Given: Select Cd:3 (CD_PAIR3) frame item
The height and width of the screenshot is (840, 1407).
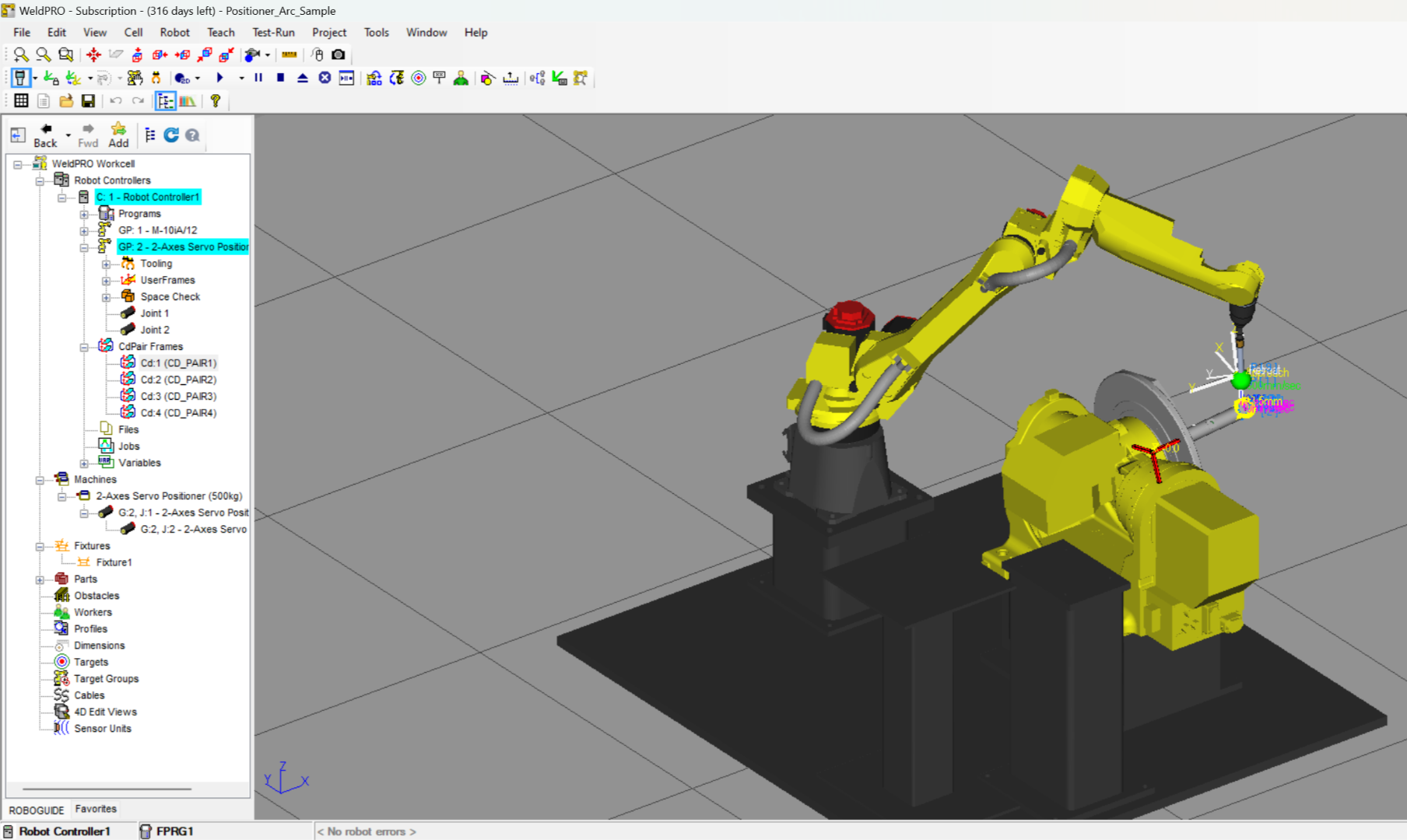Looking at the screenshot, I should coord(178,397).
